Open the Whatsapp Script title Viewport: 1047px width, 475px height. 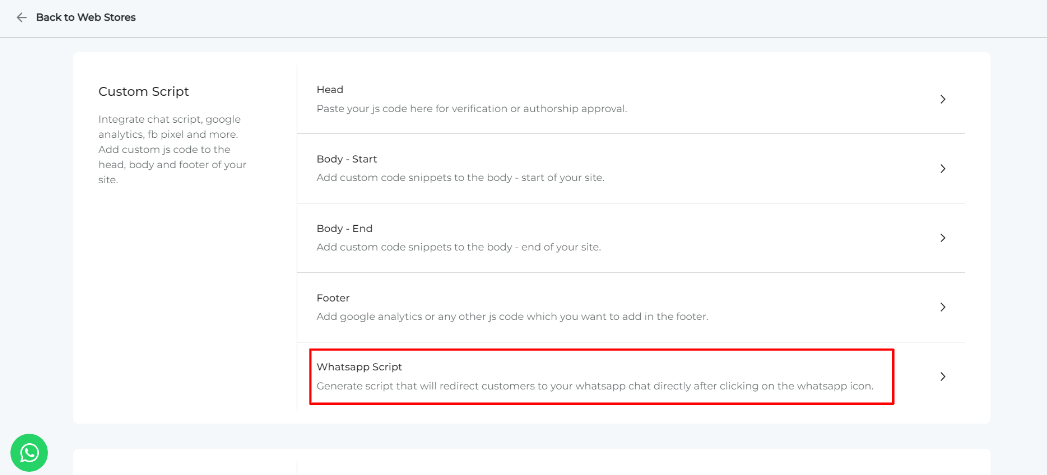tap(359, 367)
